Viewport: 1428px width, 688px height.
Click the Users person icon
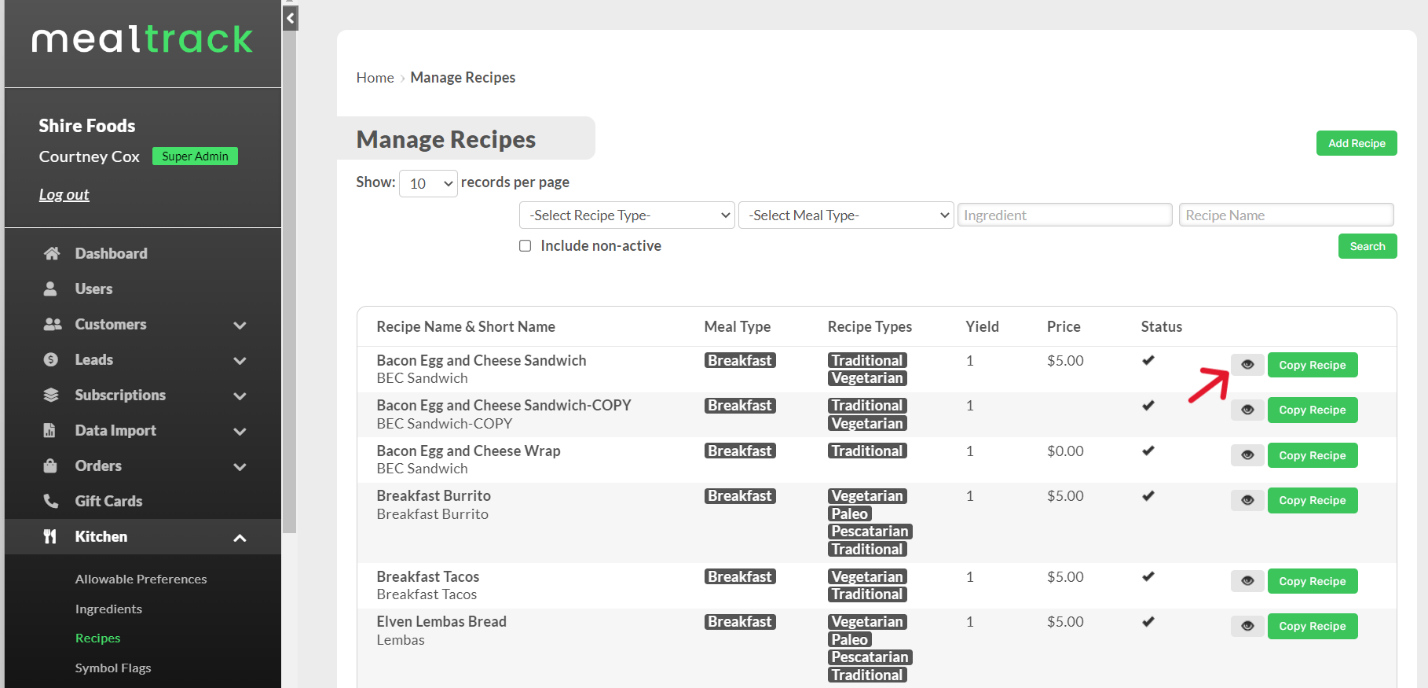tap(51, 289)
